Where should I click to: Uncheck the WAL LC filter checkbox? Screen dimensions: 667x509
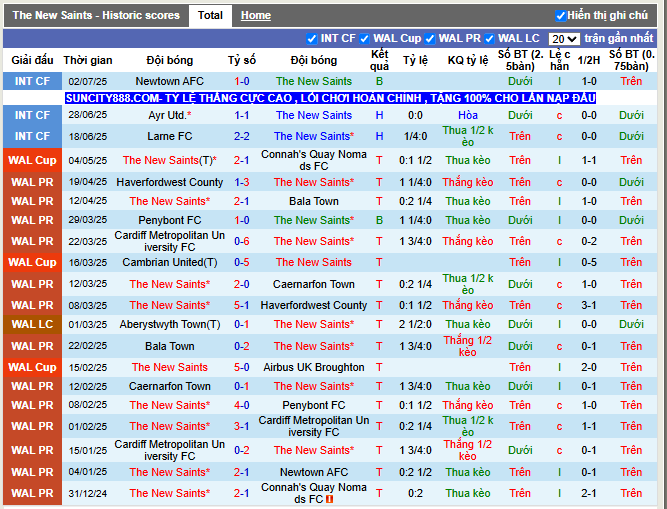tap(490, 39)
